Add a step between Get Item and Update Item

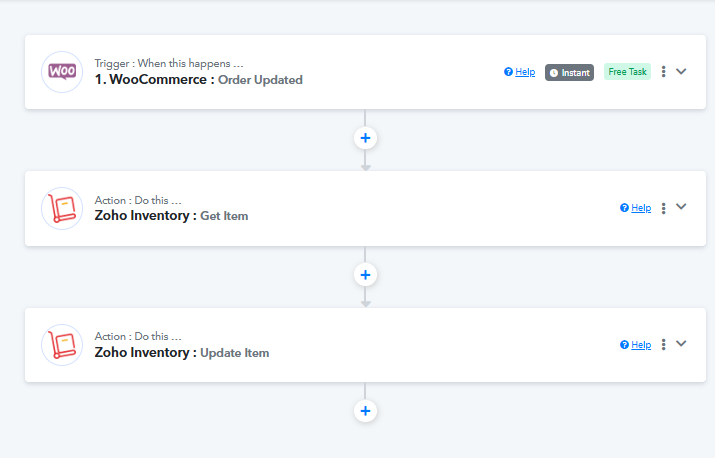click(x=365, y=275)
